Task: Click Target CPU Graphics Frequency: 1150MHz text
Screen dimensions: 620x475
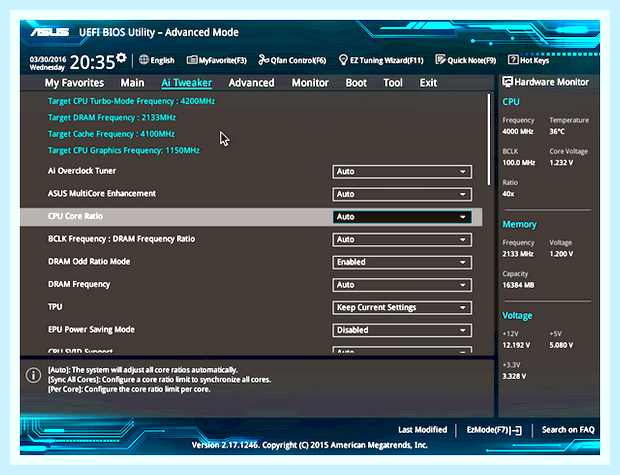Action: [124, 150]
